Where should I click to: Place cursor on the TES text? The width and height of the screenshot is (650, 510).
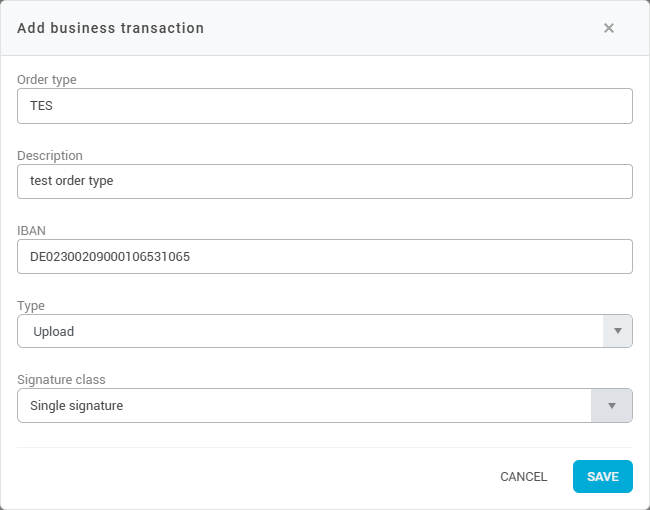coord(41,106)
